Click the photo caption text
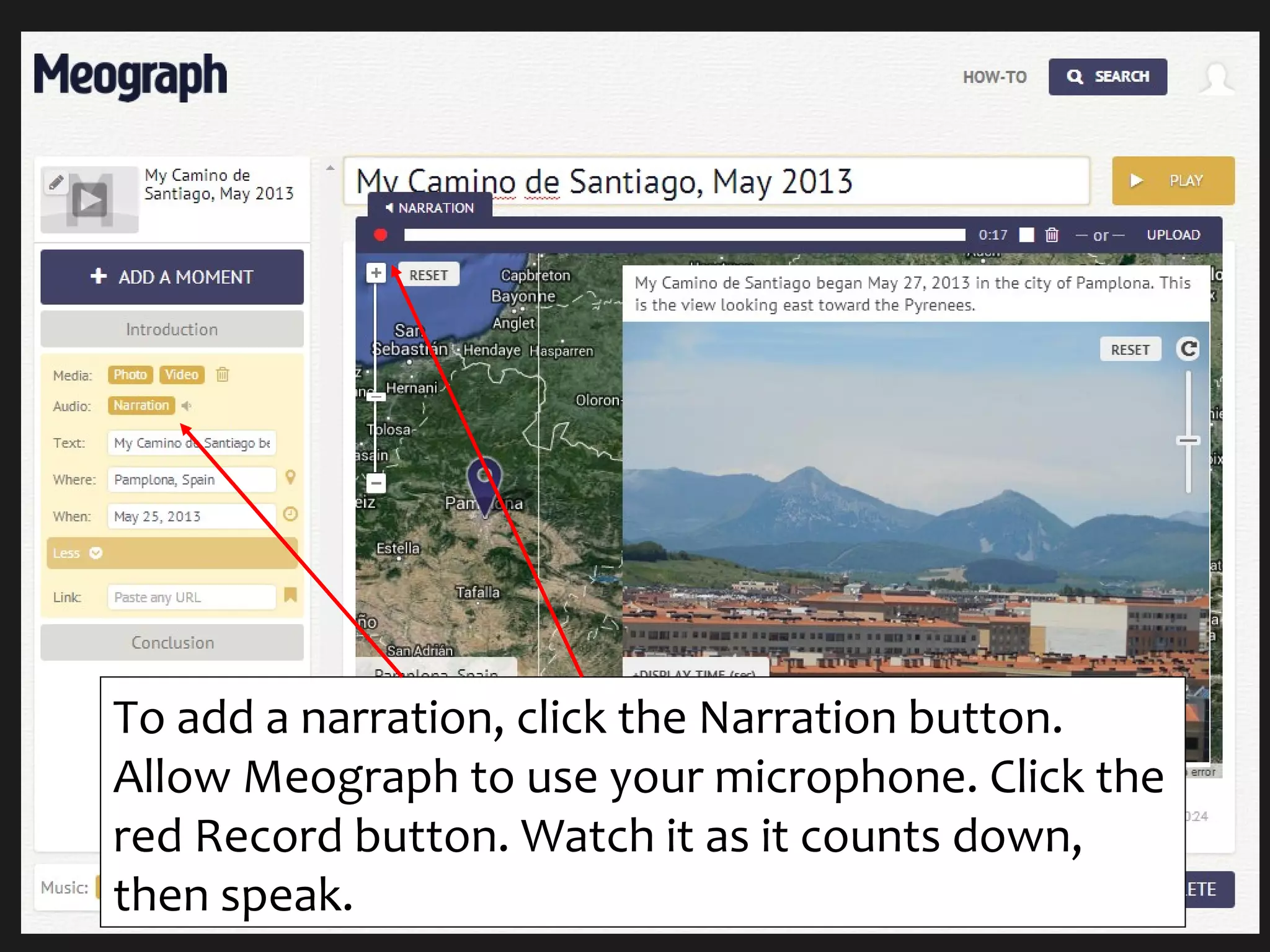 913,294
